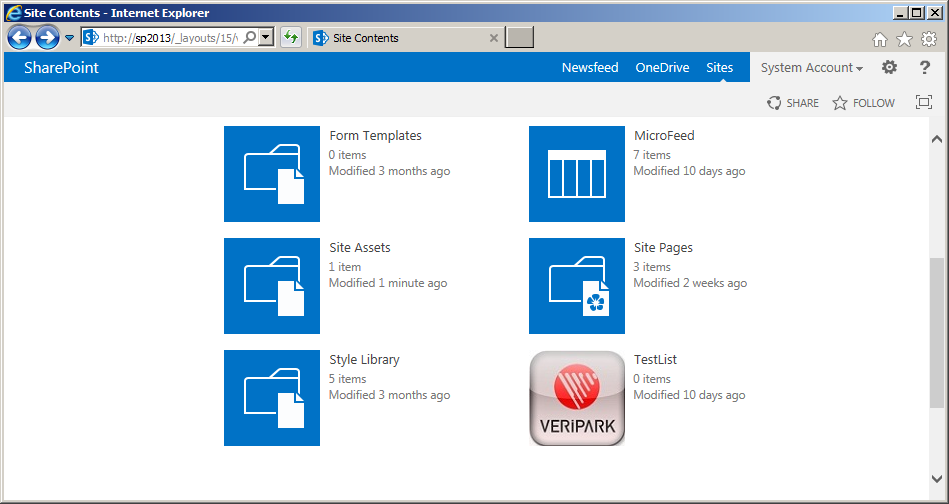The image size is (949, 504).
Task: Click the SharePoint brand title
Action: coord(61,68)
